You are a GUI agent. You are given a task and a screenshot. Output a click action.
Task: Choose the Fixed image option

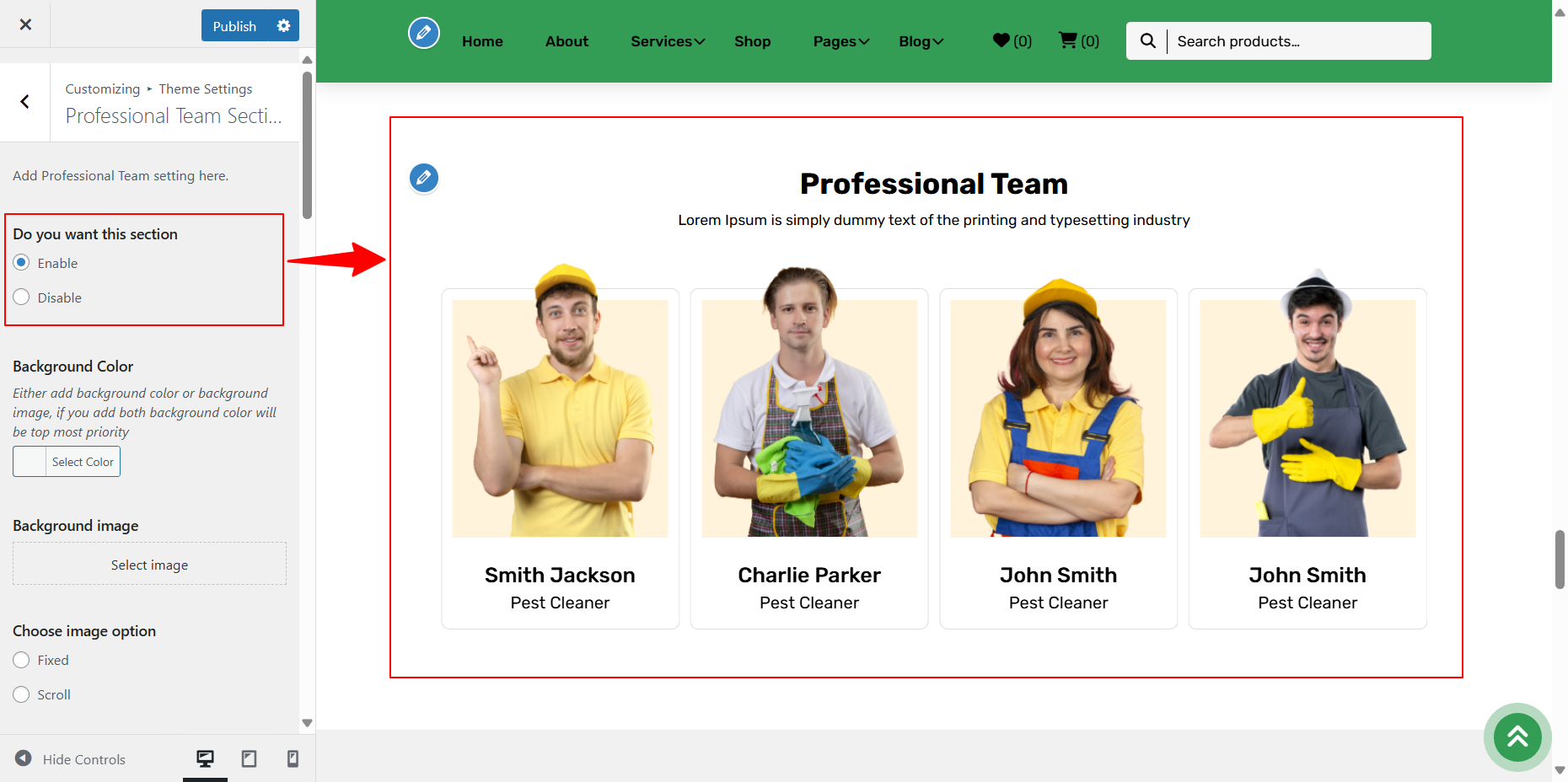22,661
